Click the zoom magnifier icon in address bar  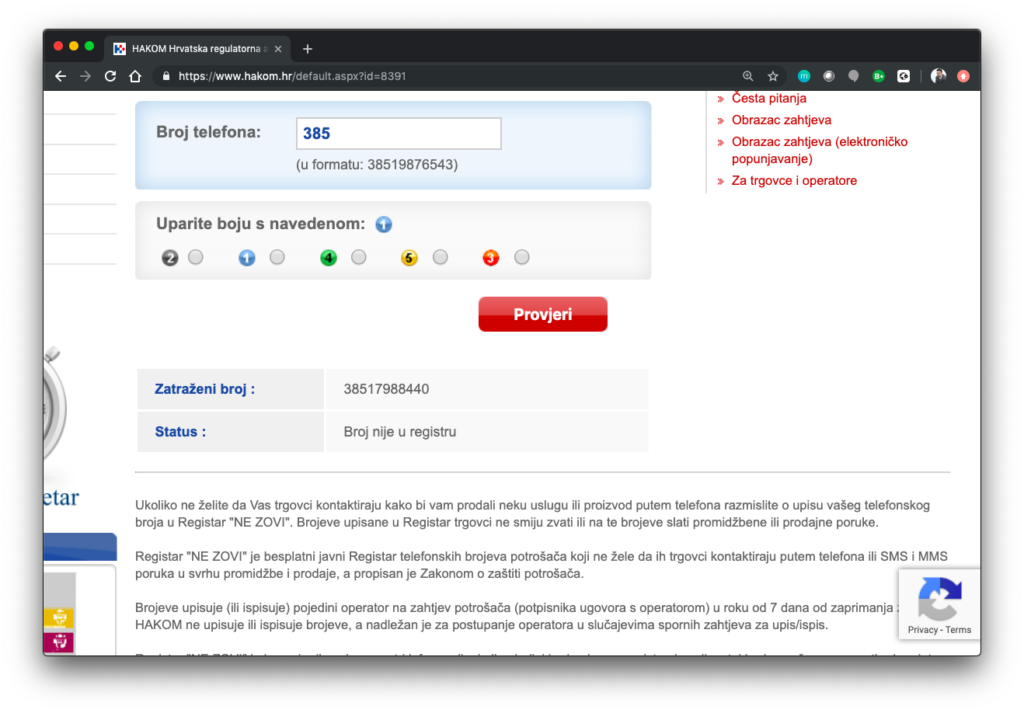pos(748,76)
